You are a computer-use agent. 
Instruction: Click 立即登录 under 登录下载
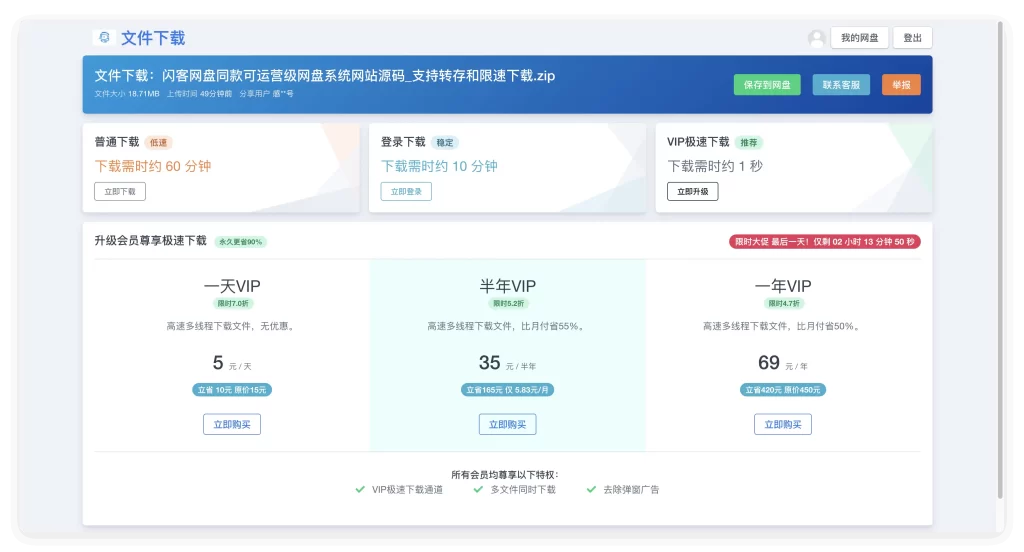[406, 191]
